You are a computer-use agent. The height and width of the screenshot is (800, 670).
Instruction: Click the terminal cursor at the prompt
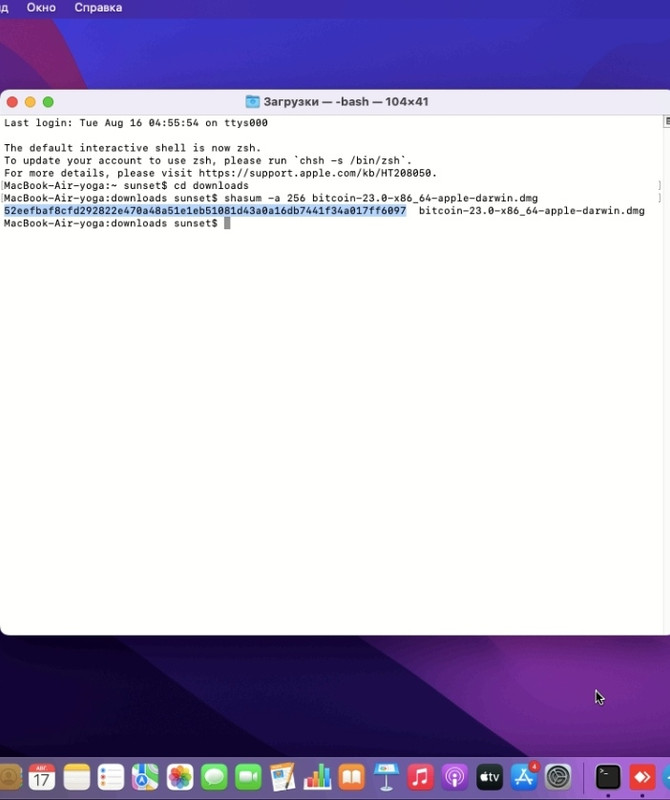(x=228, y=223)
